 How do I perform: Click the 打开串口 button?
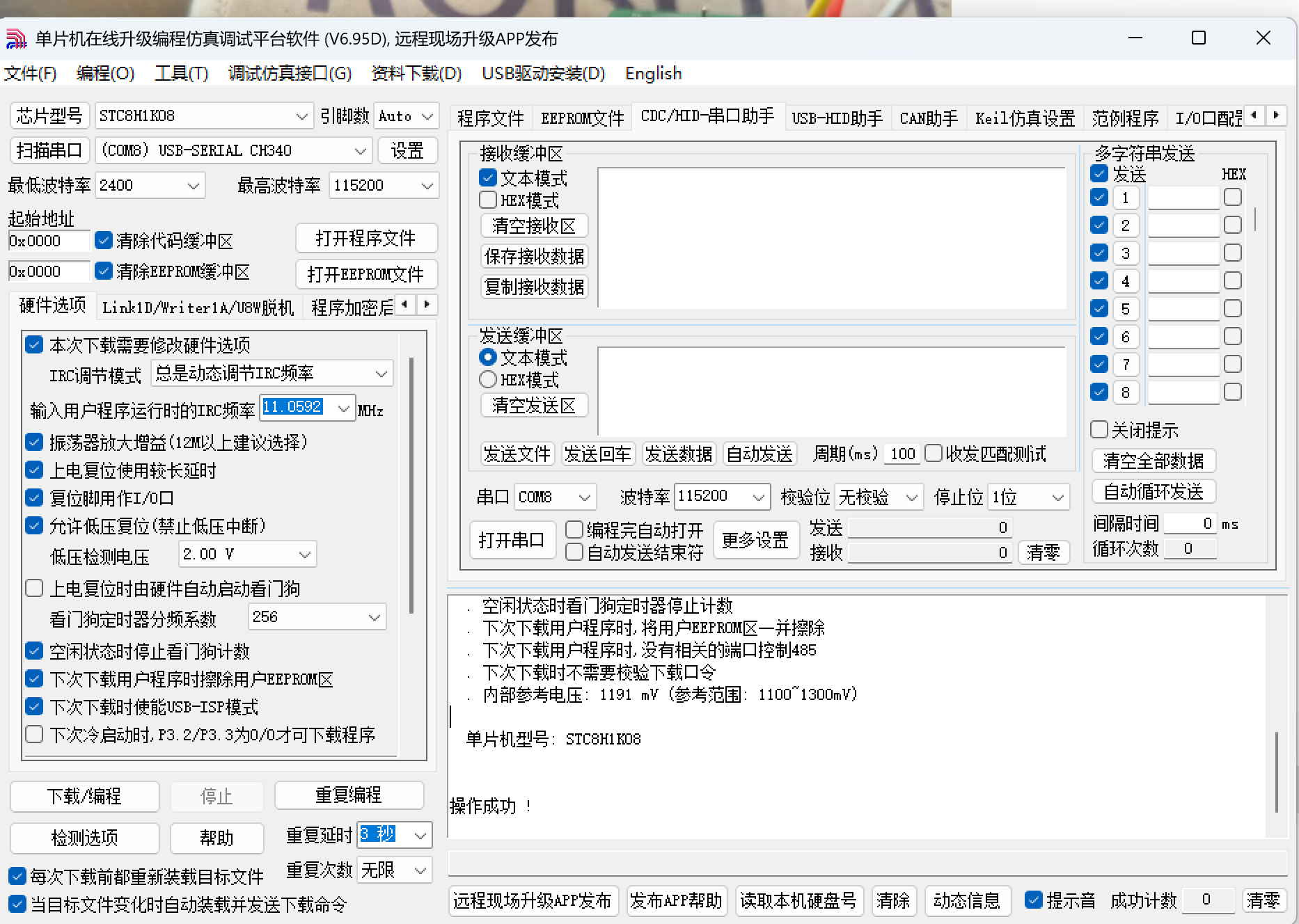[512, 540]
